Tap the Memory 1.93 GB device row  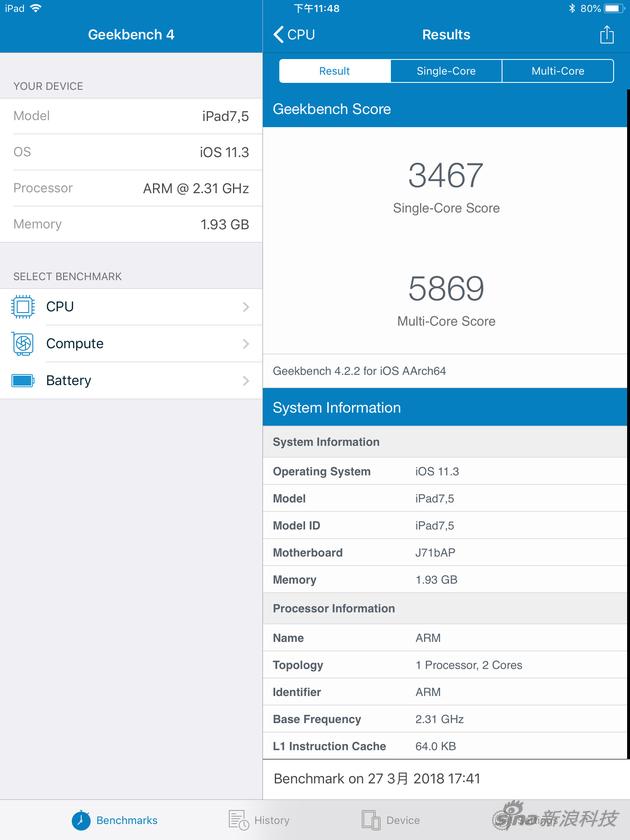pos(131,224)
